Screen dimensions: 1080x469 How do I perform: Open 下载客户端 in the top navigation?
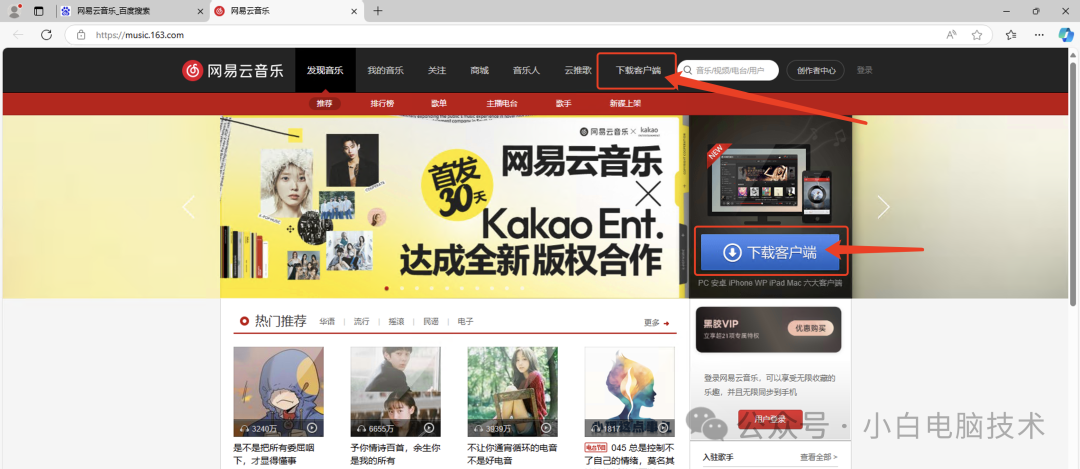point(637,70)
